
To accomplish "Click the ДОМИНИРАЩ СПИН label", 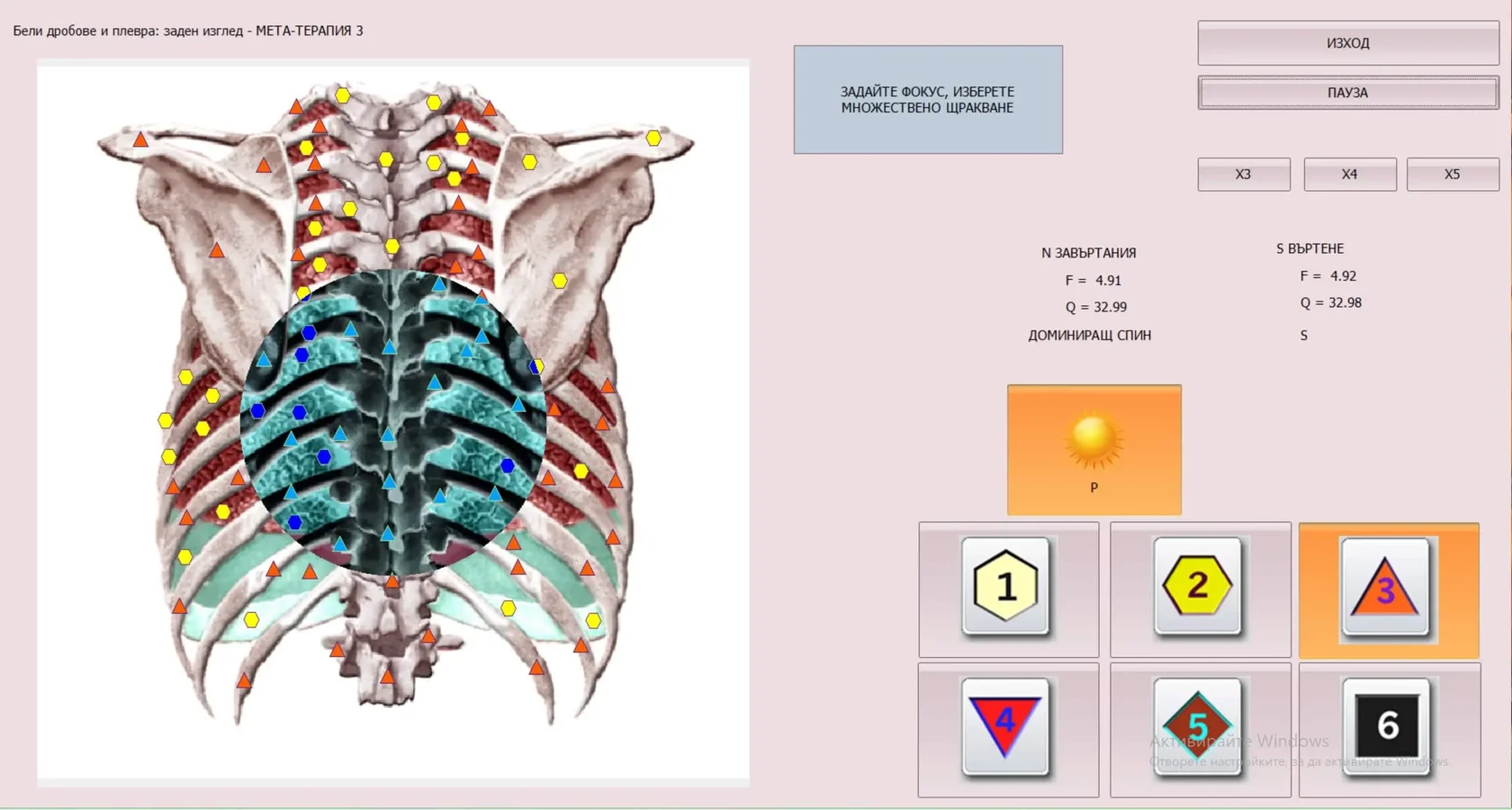I will tap(1089, 335).
